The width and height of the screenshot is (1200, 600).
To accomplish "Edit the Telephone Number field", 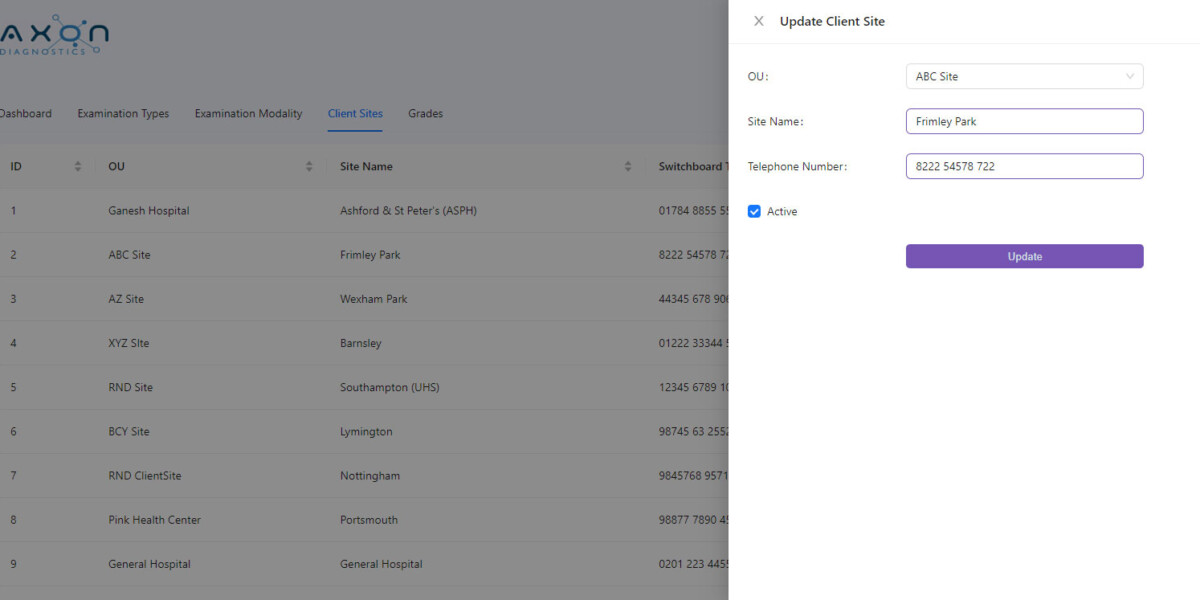I will pos(1024,166).
